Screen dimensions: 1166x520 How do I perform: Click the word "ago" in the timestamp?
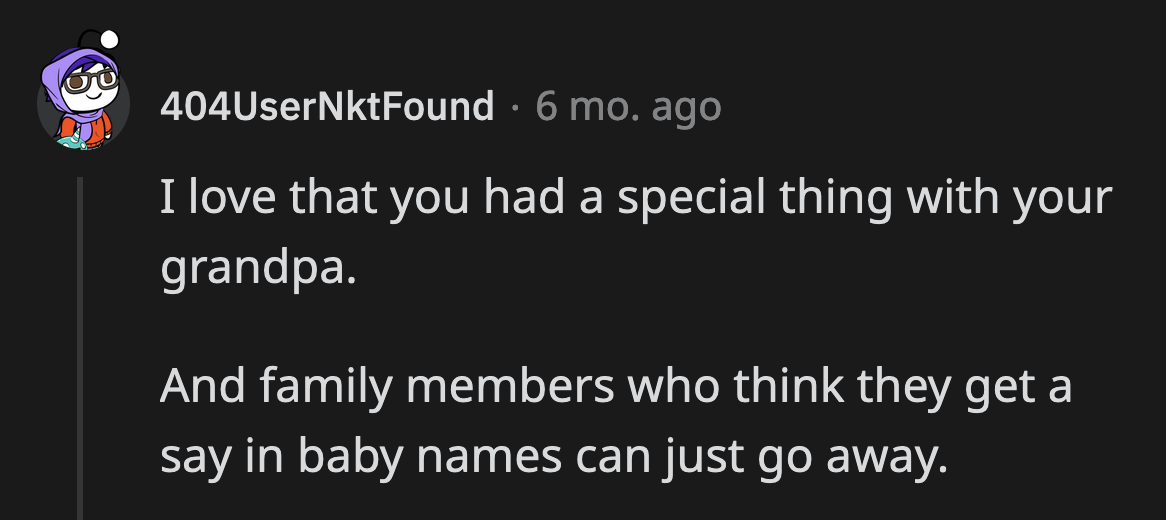pyautogui.click(x=686, y=106)
